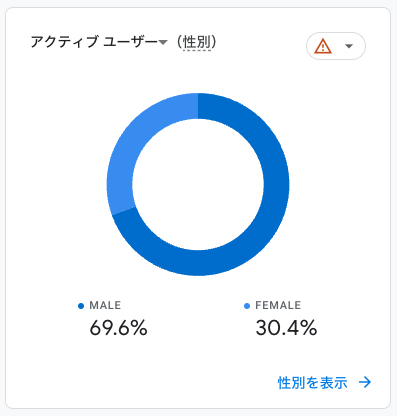Click the 30.4% female value
The image size is (397, 416).
click(x=286, y=328)
